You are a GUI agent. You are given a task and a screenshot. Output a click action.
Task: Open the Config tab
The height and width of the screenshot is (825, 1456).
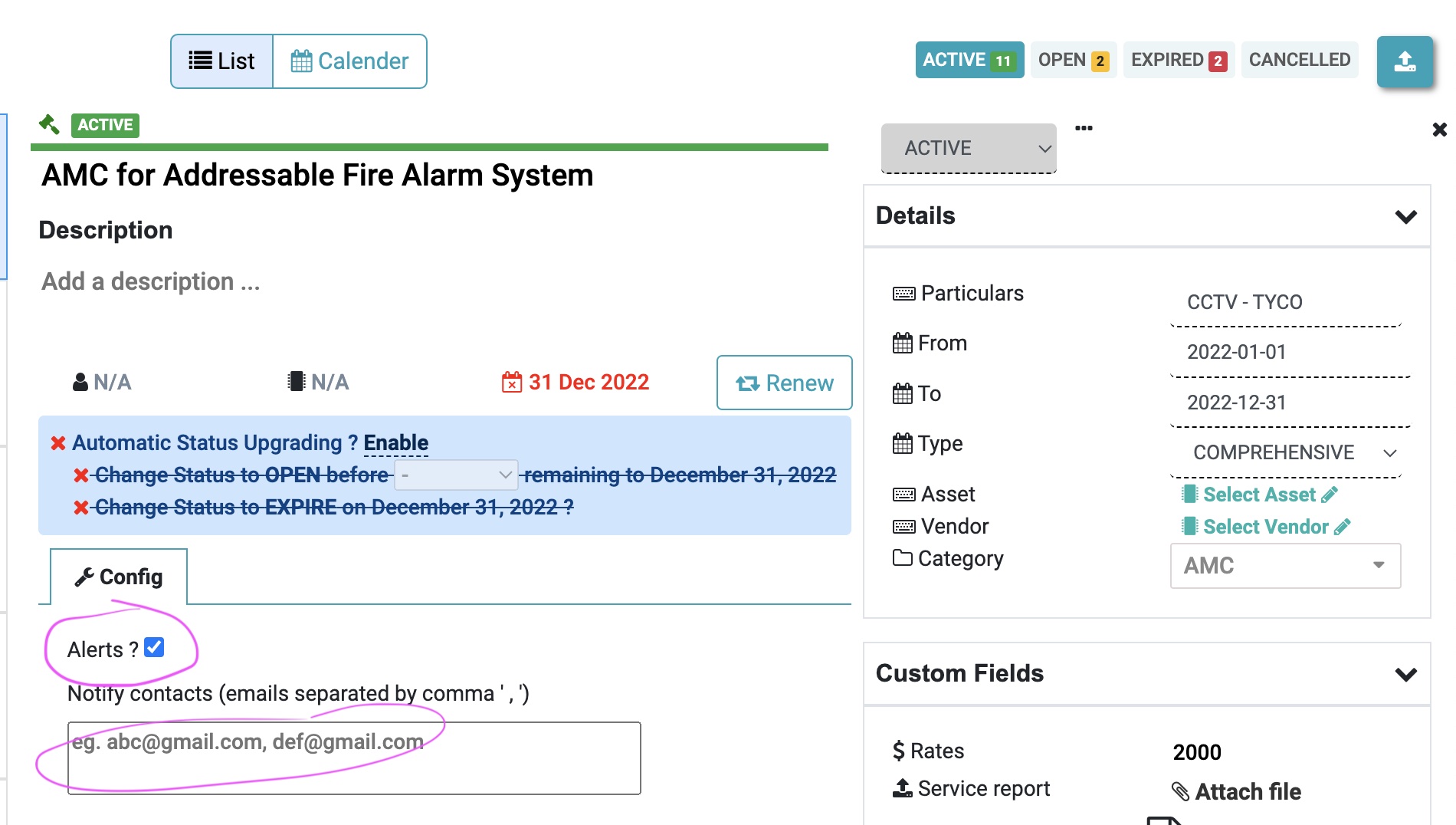[x=119, y=577]
